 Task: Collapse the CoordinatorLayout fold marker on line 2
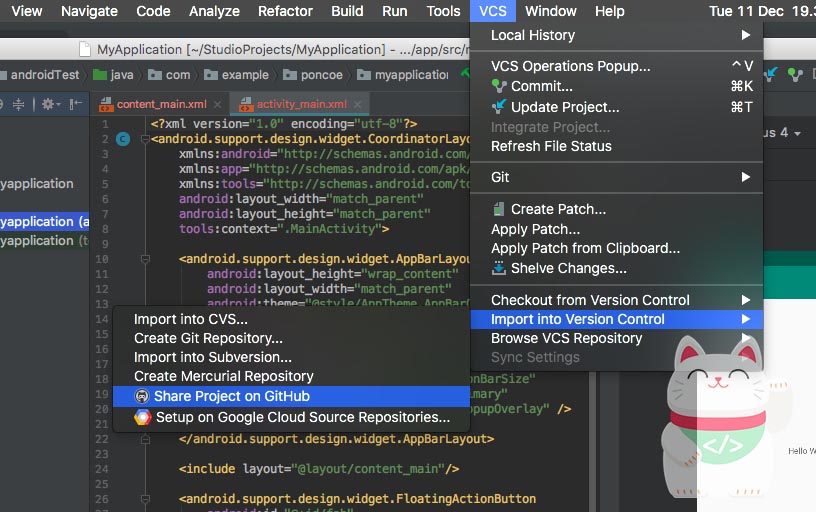click(x=145, y=139)
